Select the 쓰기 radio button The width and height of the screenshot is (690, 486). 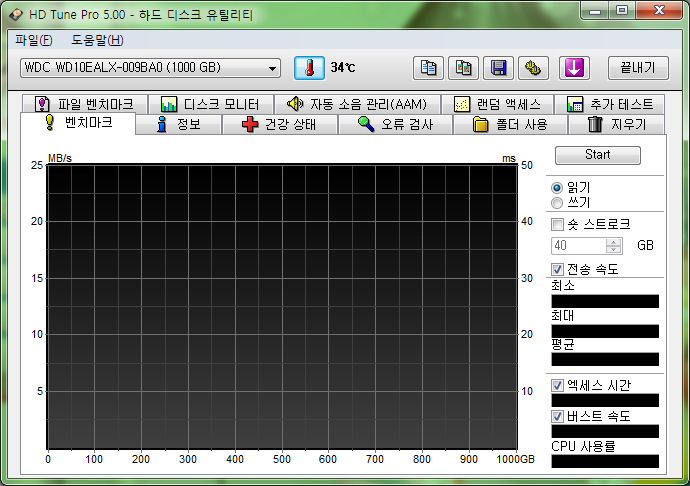(x=557, y=203)
